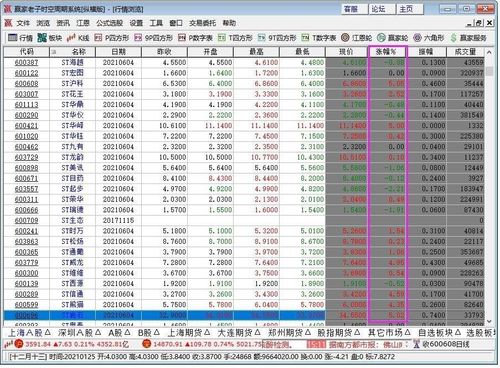The height and width of the screenshot is (368, 500).
Task: Expand the 其它市场 tab triangle
Action: pos(408,332)
